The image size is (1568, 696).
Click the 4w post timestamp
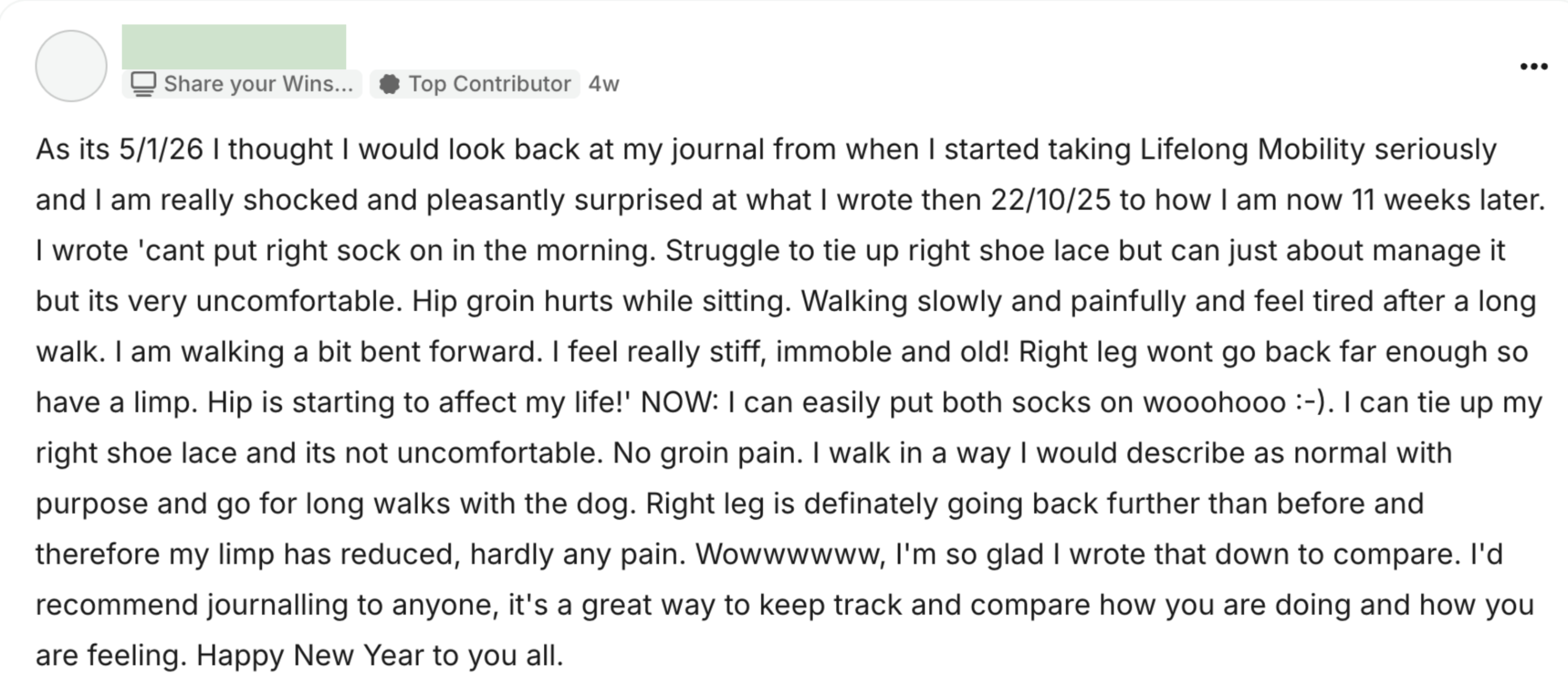[x=603, y=84]
